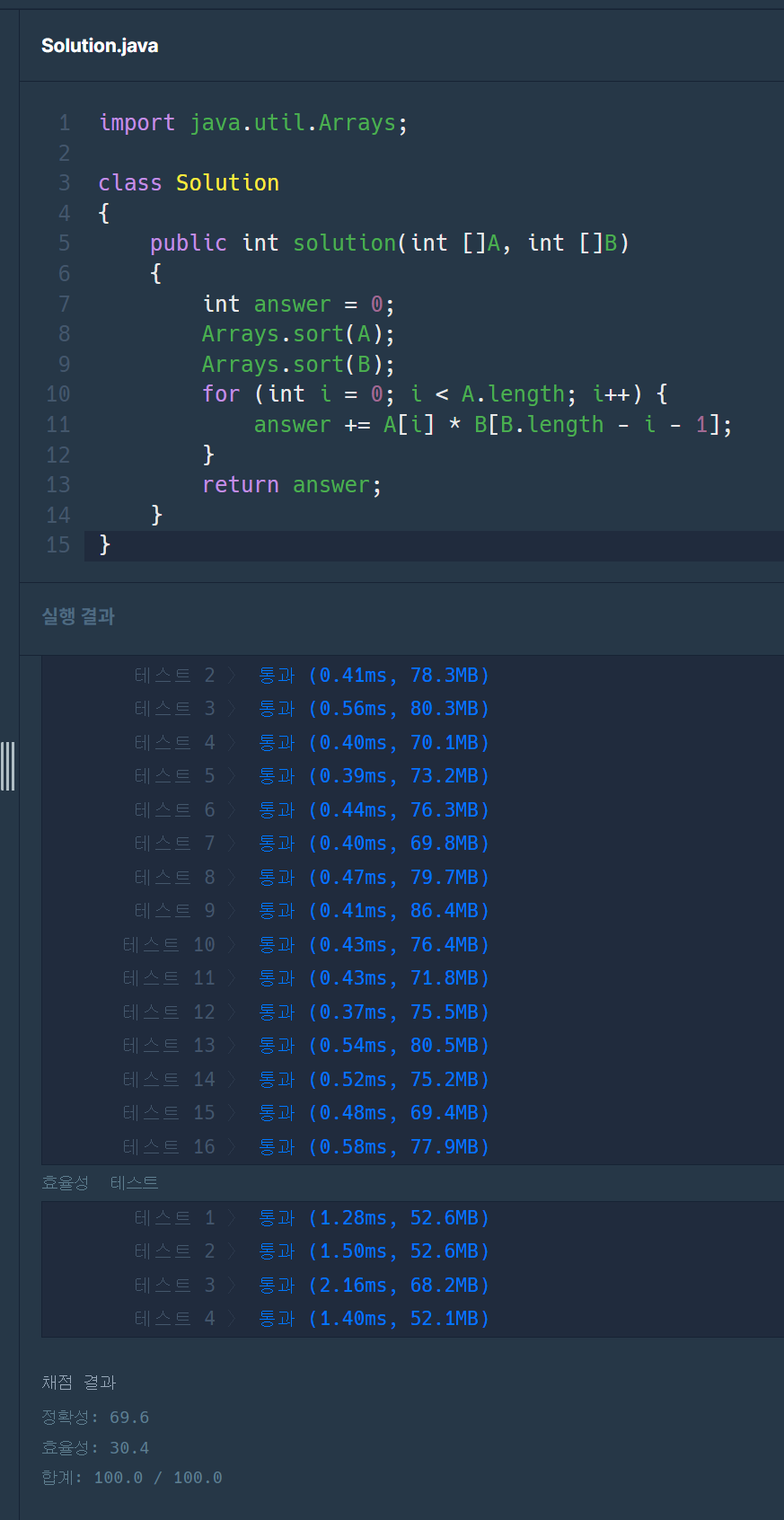The image size is (784, 1520).
Task: Click line number 10 in the gutter
Action: pos(58,393)
